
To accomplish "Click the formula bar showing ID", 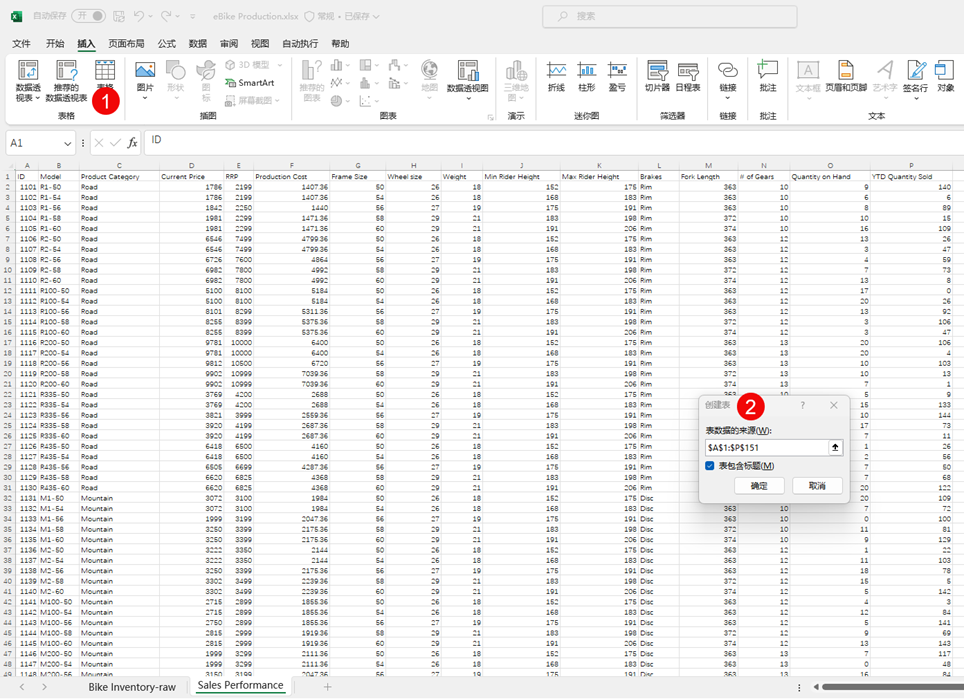I will pos(553,143).
